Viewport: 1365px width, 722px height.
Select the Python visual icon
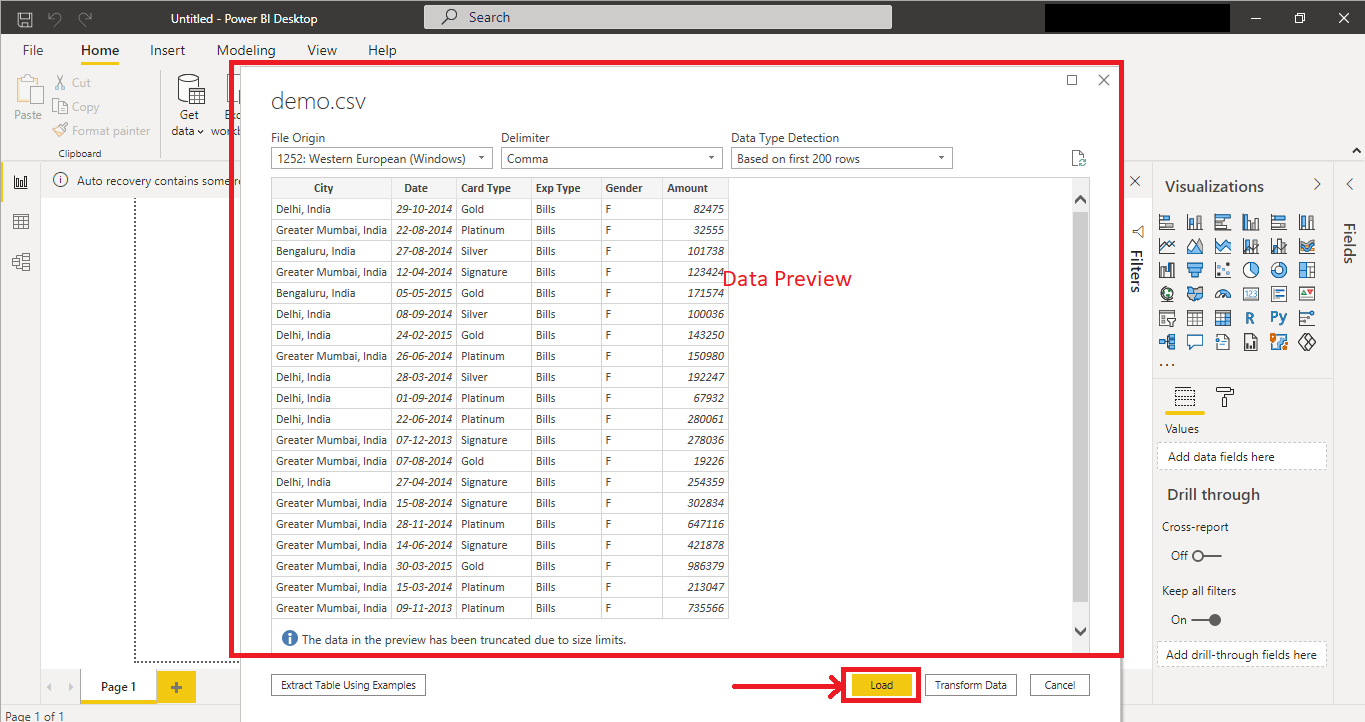(x=1279, y=317)
